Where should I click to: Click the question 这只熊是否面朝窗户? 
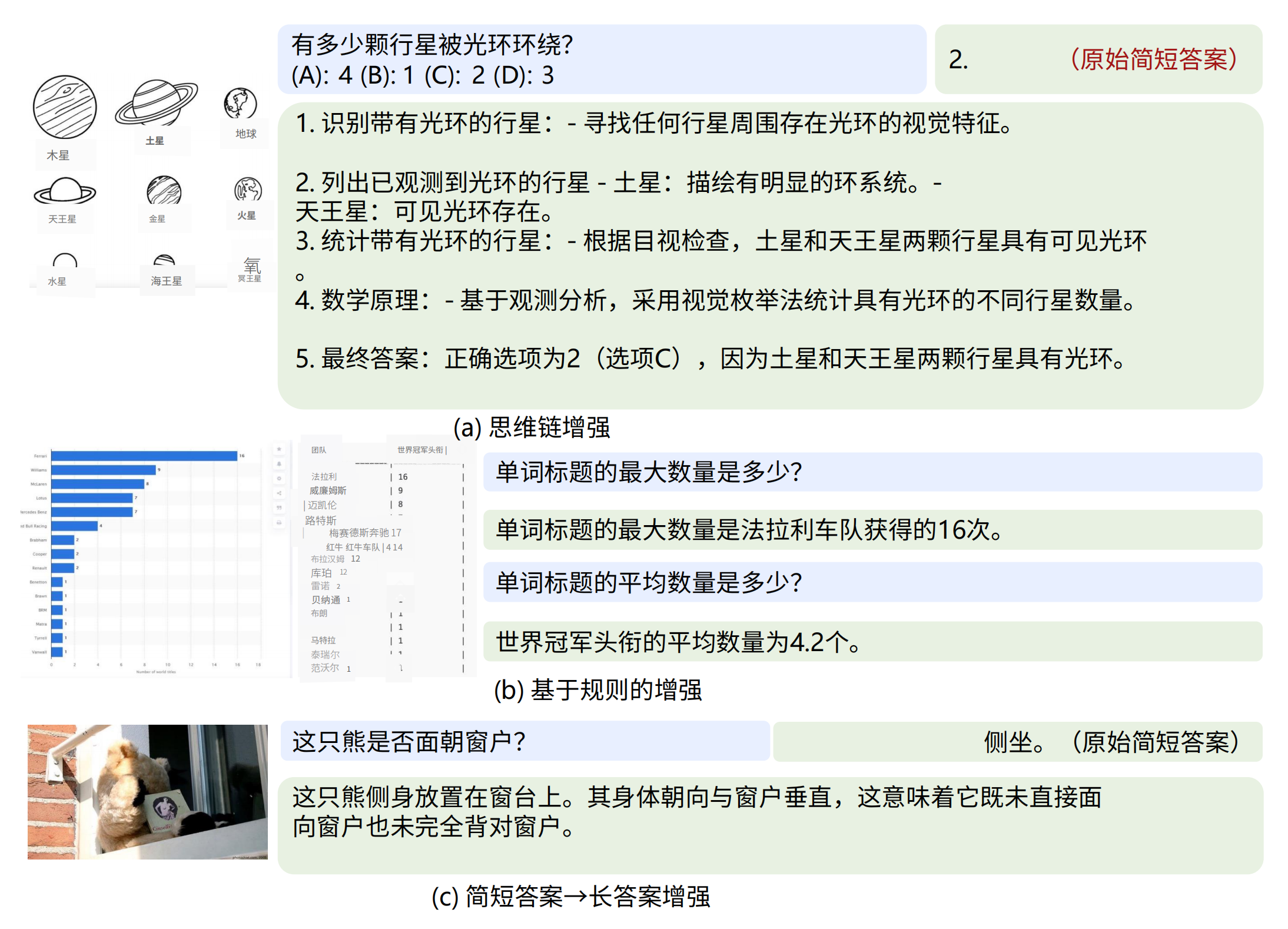pyautogui.click(x=409, y=741)
